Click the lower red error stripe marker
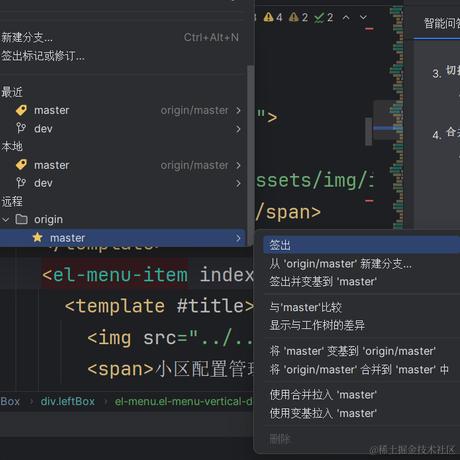 click(x=369, y=201)
